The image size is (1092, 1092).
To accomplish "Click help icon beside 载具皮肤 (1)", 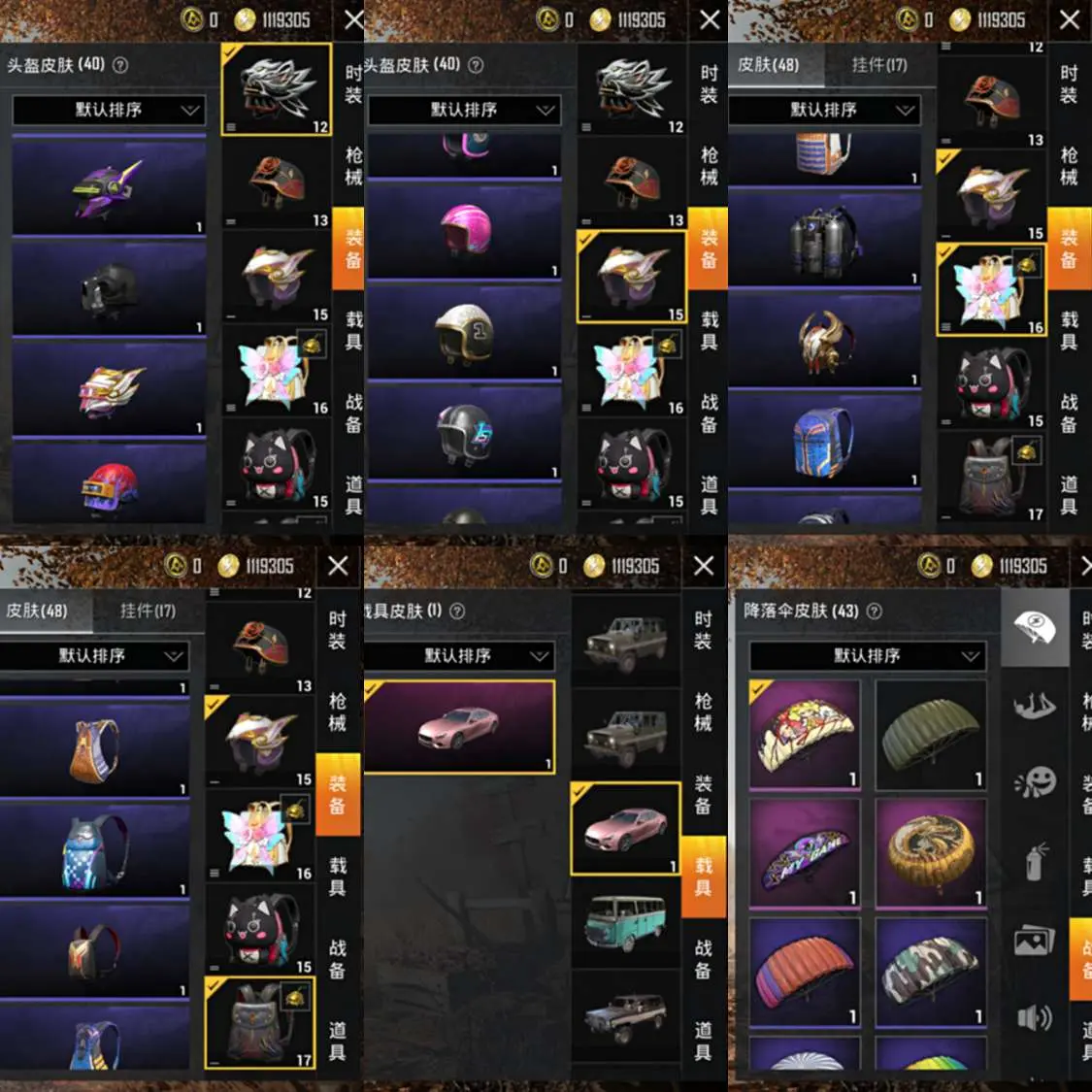I will 457,611.
